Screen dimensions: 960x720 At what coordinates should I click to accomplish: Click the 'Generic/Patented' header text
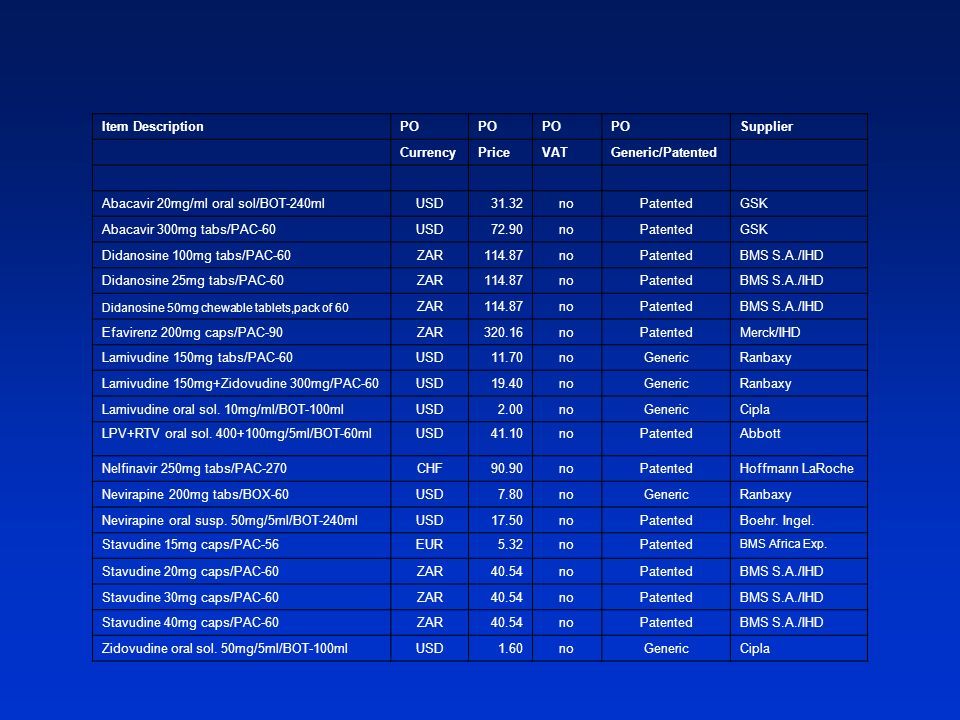pyautogui.click(x=664, y=152)
